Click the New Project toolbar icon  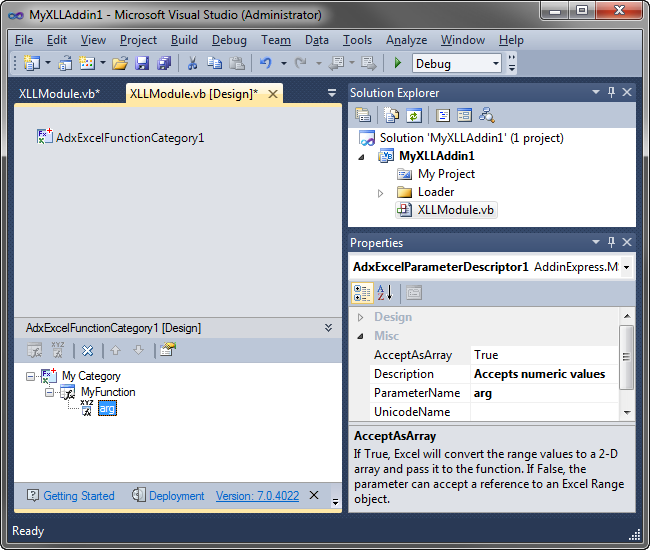pyautogui.click(x=32, y=63)
